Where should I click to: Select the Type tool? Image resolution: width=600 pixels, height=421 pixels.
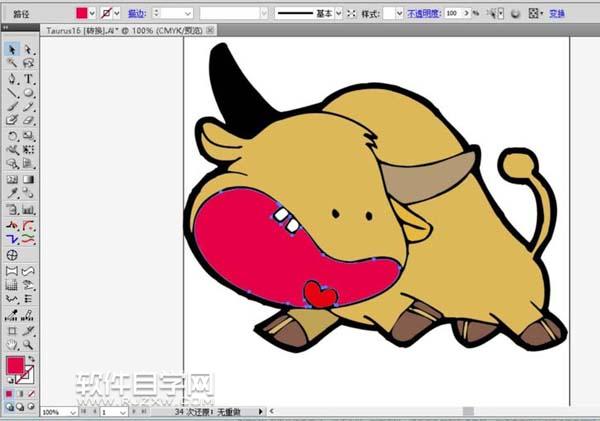point(29,78)
